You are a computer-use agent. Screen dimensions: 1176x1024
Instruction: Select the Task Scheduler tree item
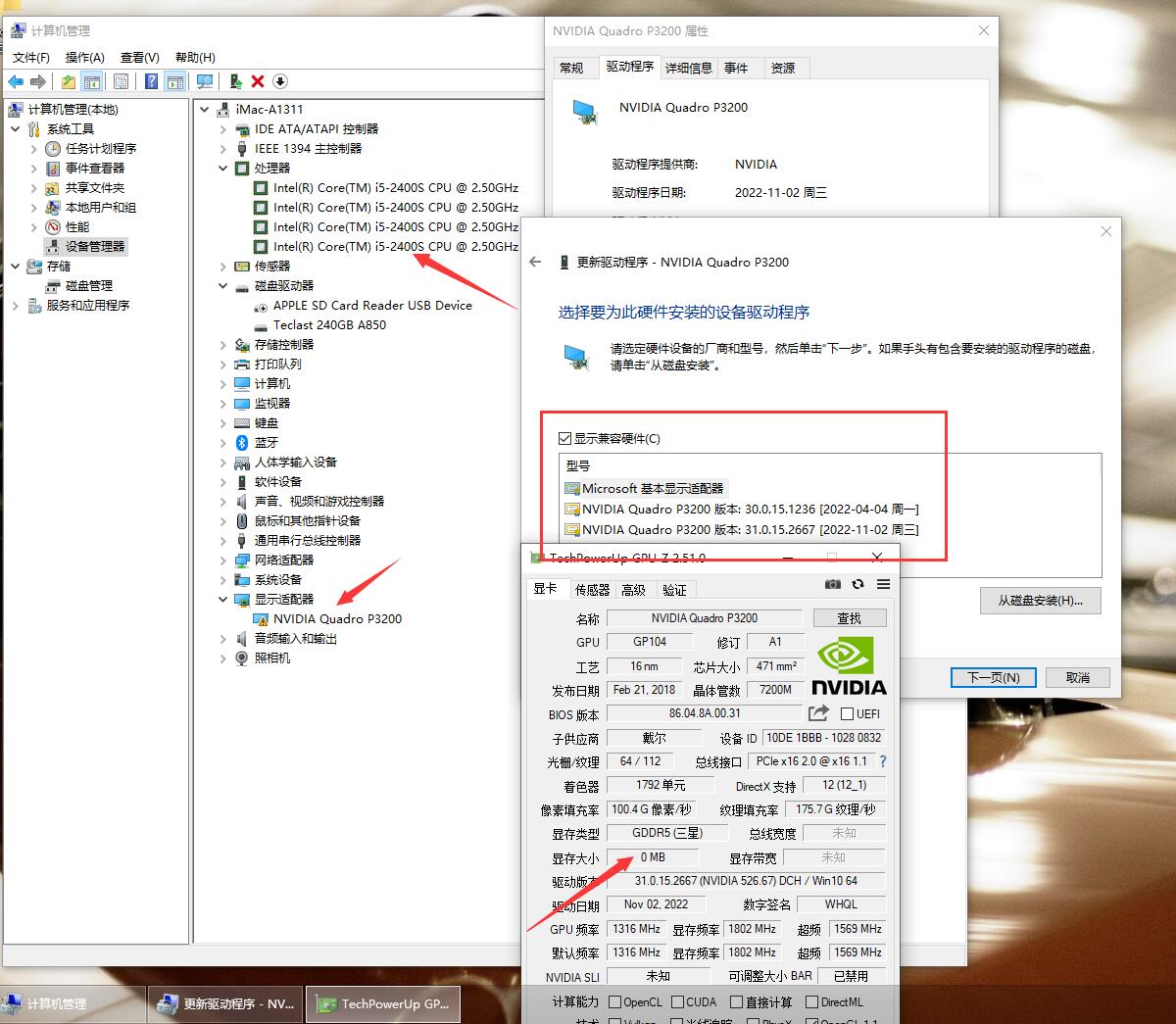point(101,148)
